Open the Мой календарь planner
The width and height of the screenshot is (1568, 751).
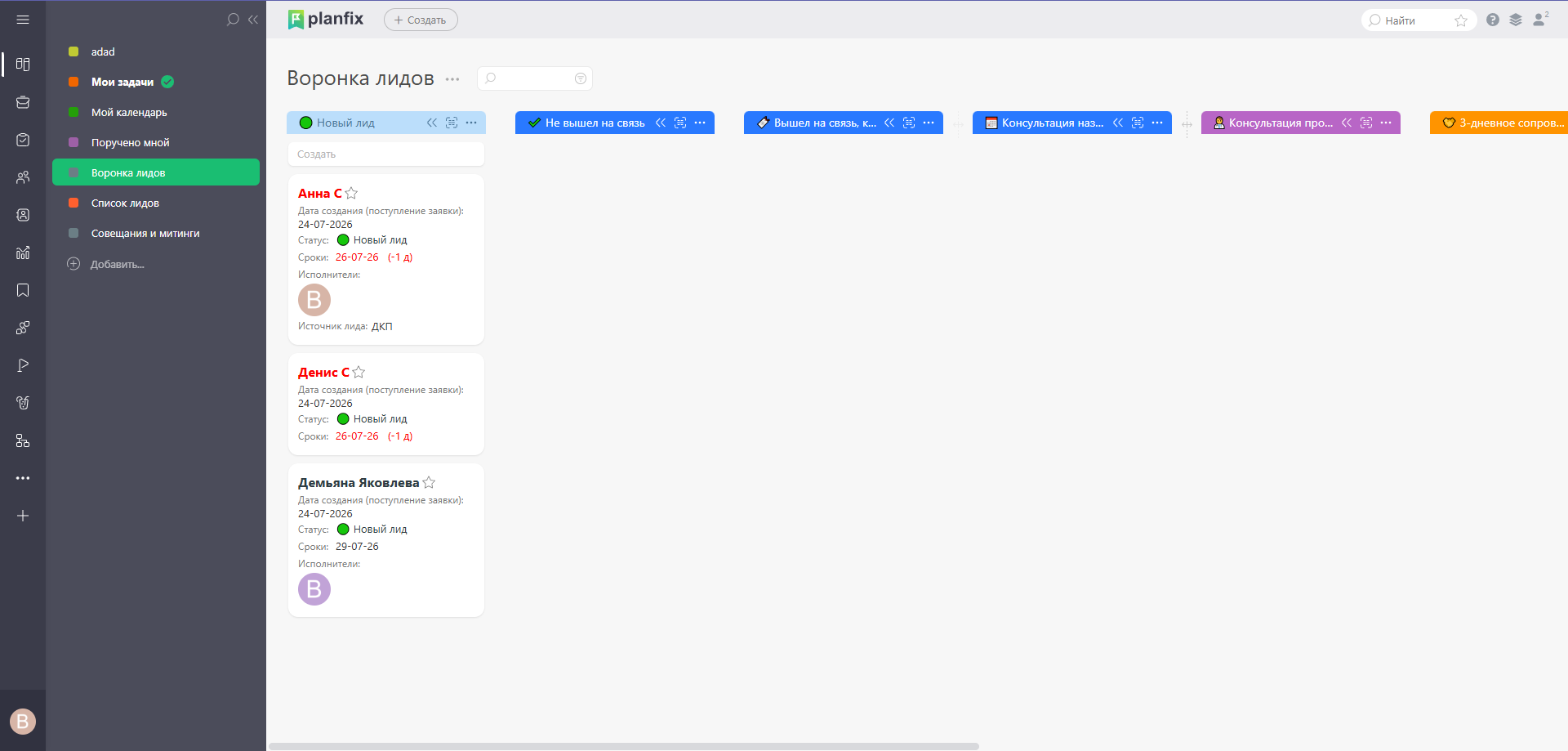(156, 112)
